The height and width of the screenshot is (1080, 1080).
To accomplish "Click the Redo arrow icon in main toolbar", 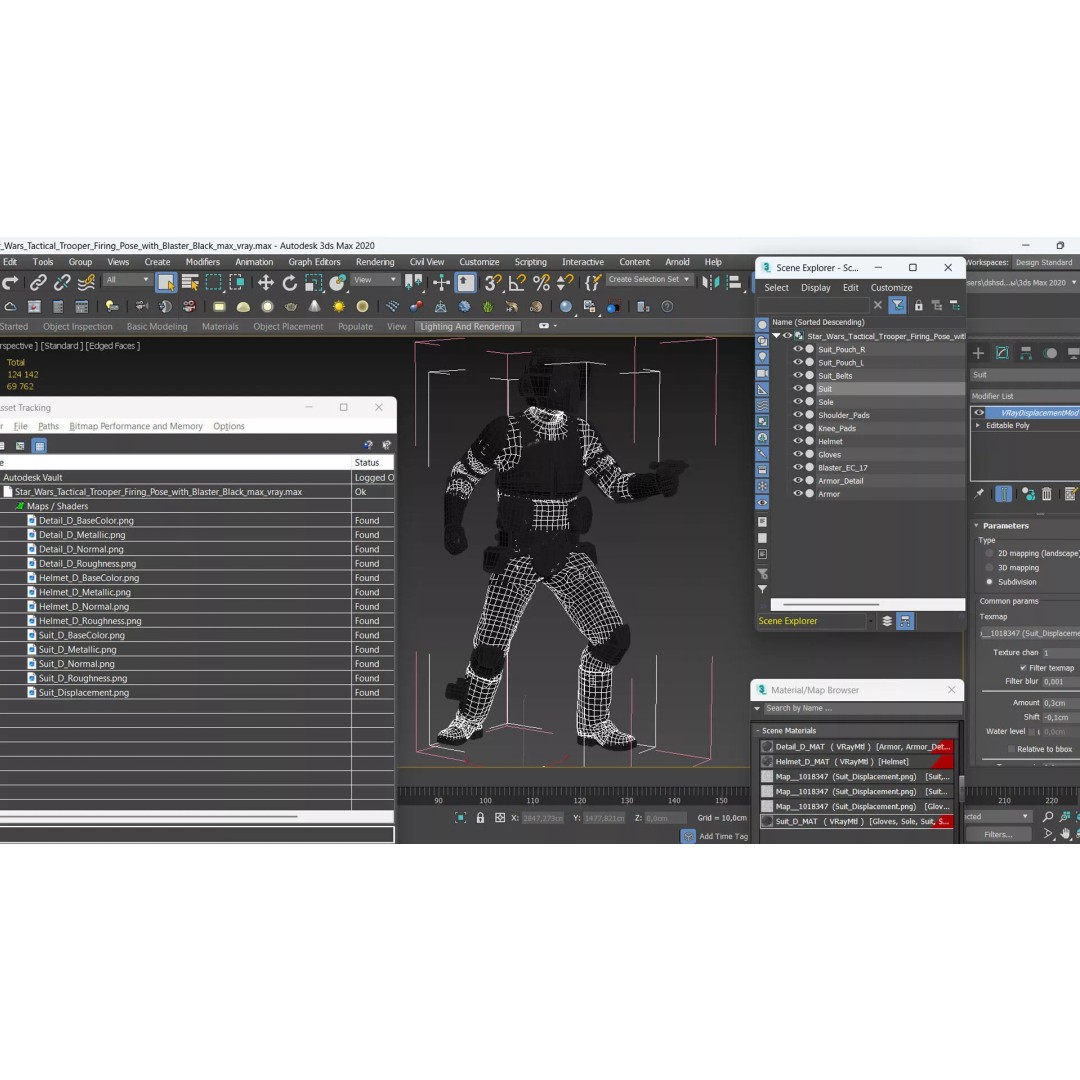I will (10, 282).
